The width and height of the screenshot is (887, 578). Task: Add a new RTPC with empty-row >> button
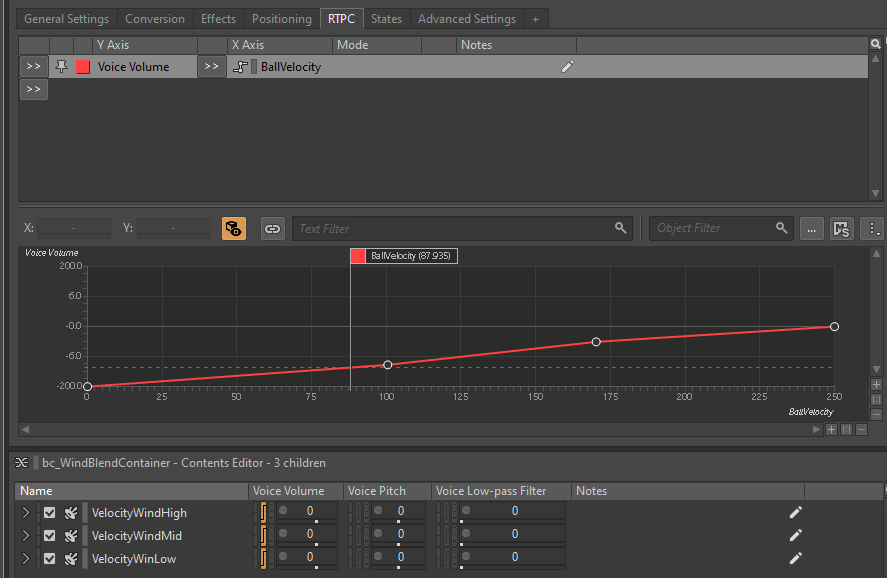point(33,90)
